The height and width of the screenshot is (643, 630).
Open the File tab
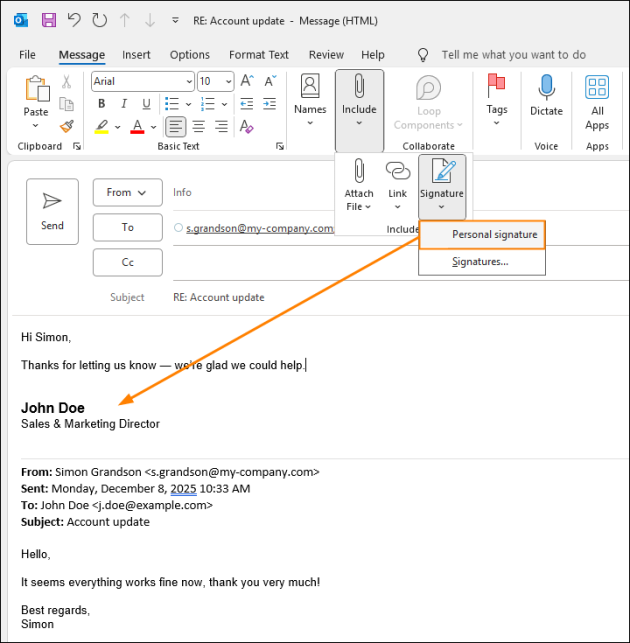click(x=27, y=55)
